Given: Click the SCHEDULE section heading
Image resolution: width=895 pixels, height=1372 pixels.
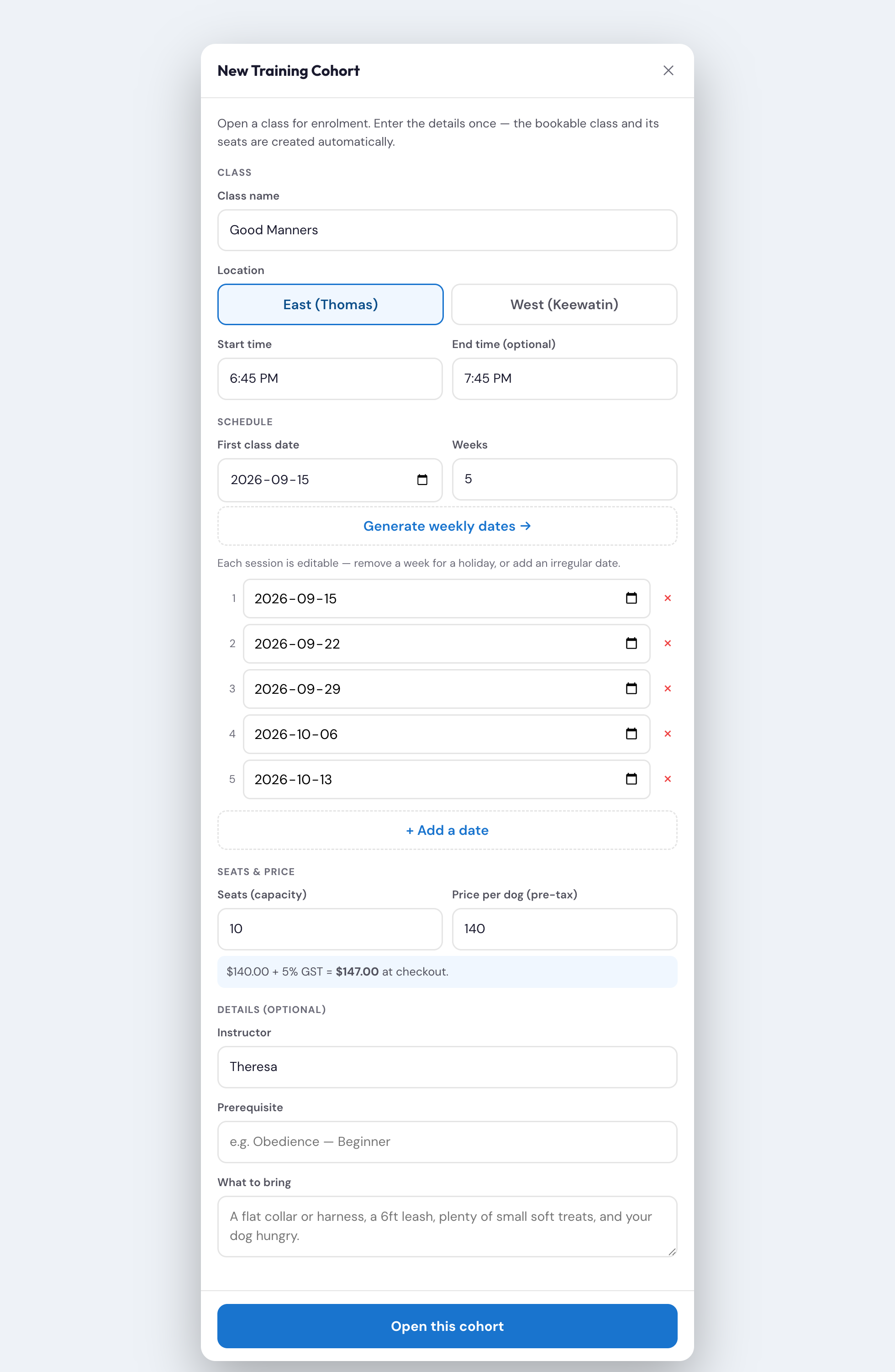Looking at the screenshot, I should pos(245,422).
